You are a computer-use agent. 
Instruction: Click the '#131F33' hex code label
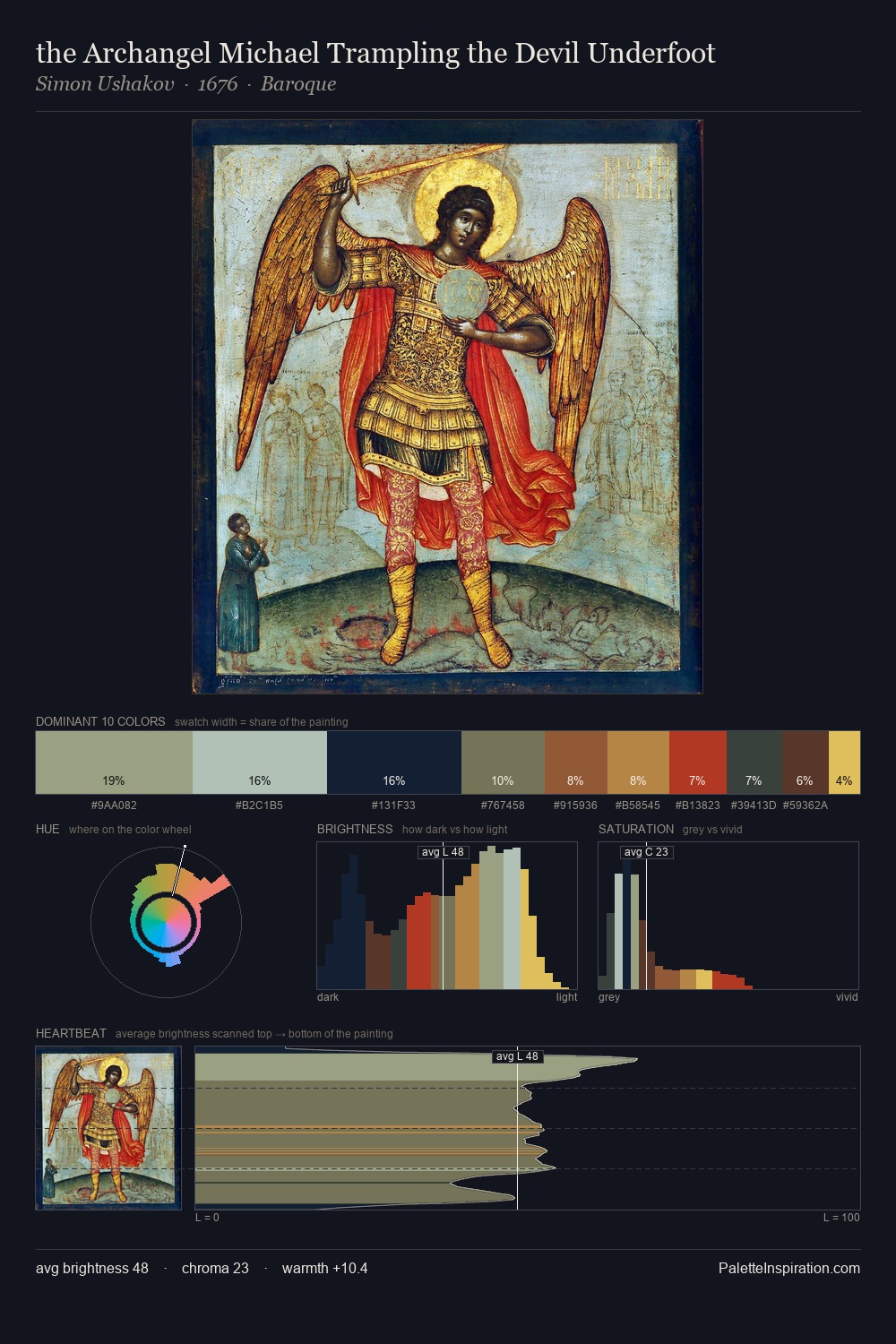[x=393, y=806]
